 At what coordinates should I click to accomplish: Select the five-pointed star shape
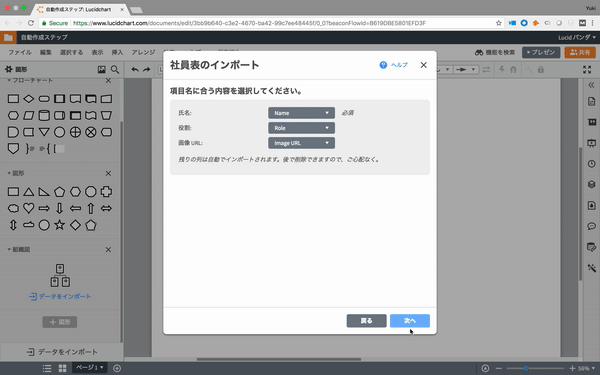pos(59,225)
